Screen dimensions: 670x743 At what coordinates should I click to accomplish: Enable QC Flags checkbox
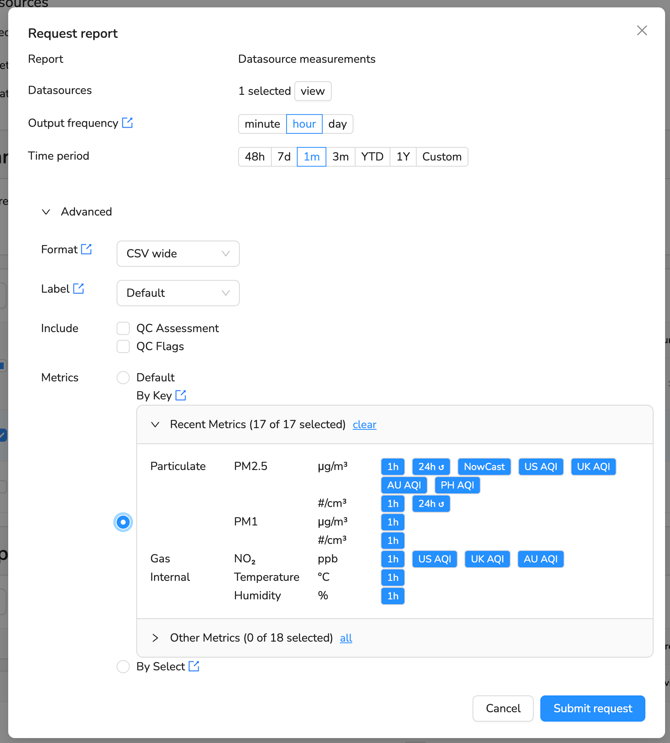tap(123, 347)
